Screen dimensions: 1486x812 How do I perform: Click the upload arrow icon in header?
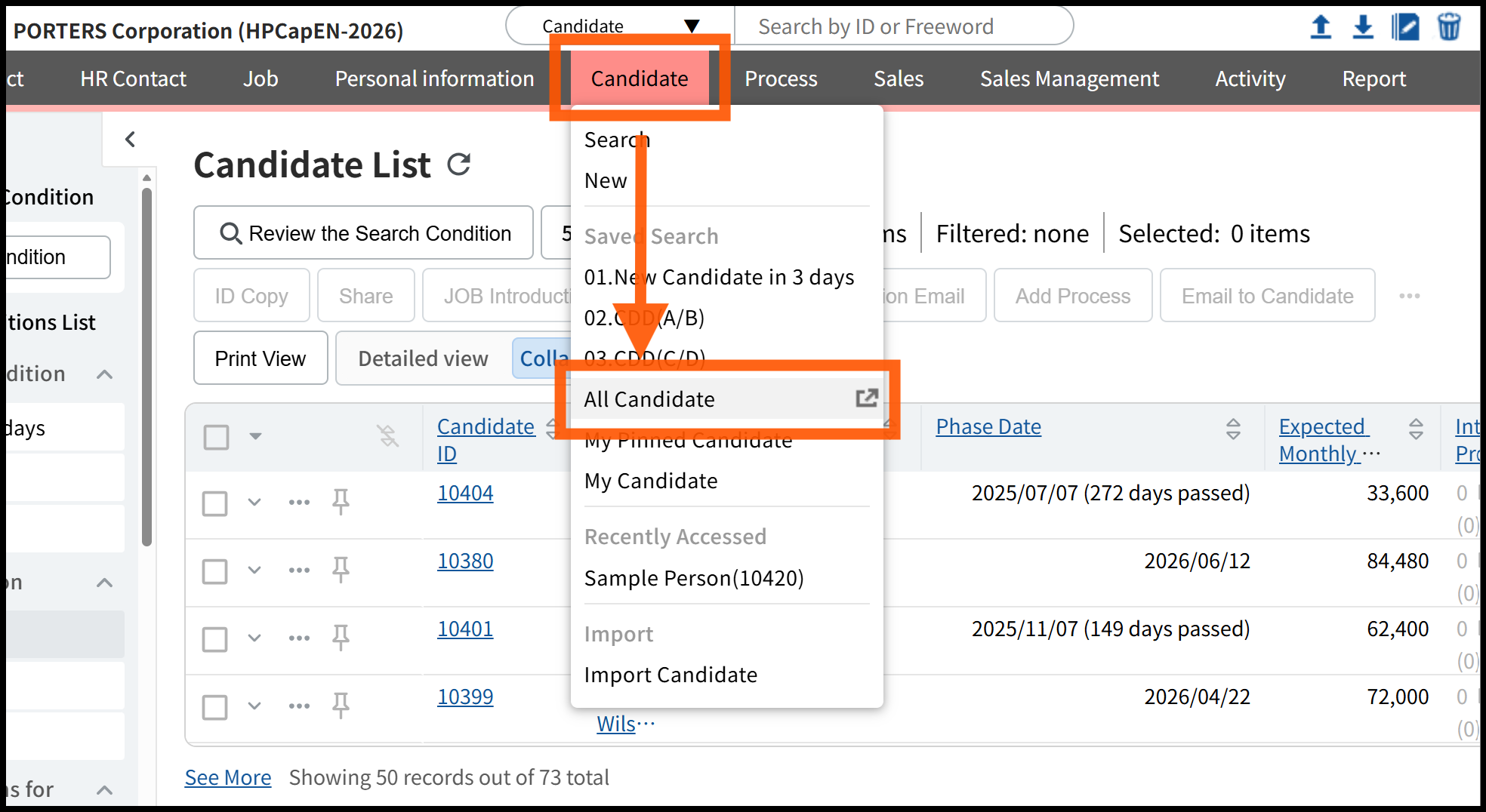point(1320,27)
